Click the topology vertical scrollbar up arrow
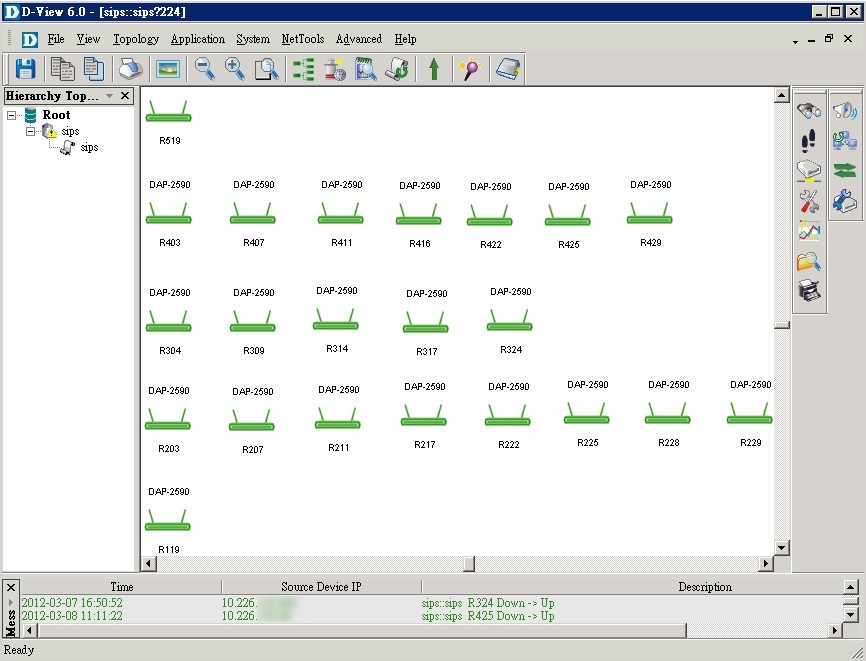Viewport: 866px width, 661px height. click(x=781, y=95)
